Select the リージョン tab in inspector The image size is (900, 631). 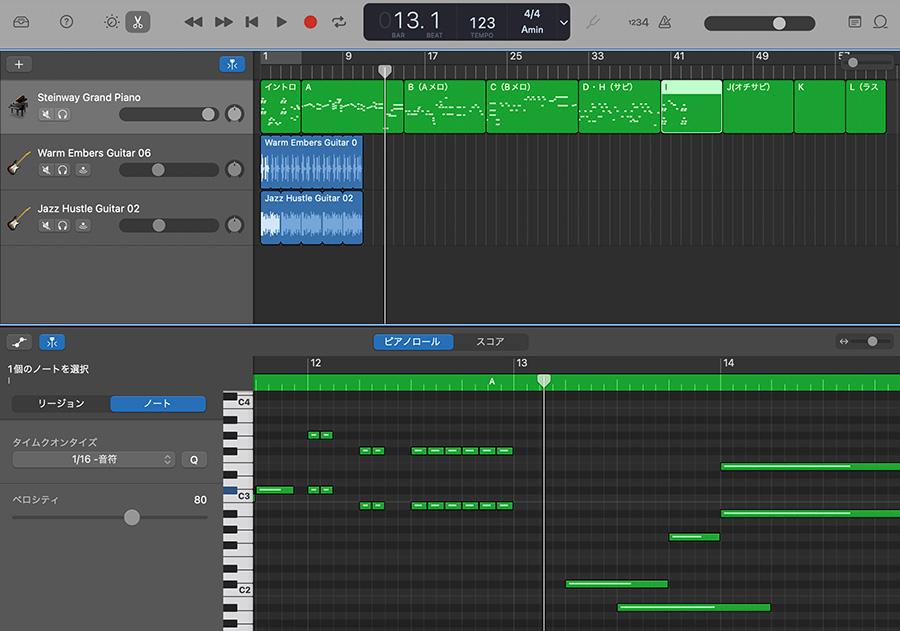pos(61,404)
